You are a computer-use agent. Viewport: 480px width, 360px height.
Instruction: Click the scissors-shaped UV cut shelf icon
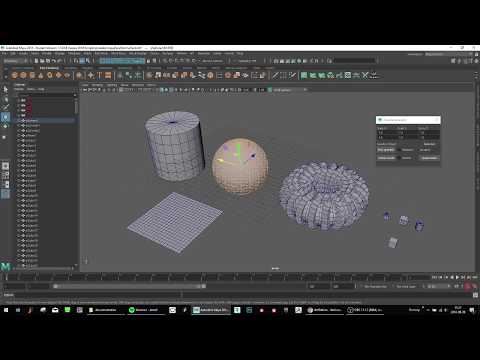[365, 75]
